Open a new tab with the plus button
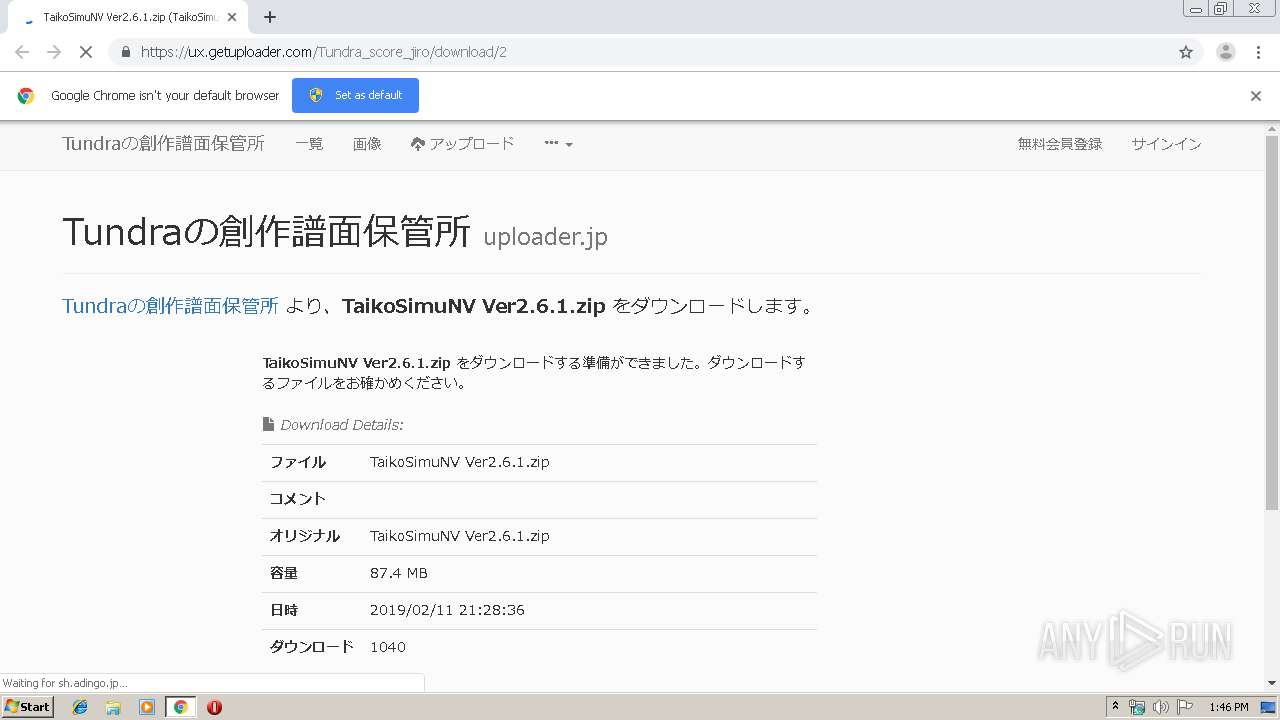Image resolution: width=1280 pixels, height=720 pixels. 270,17
